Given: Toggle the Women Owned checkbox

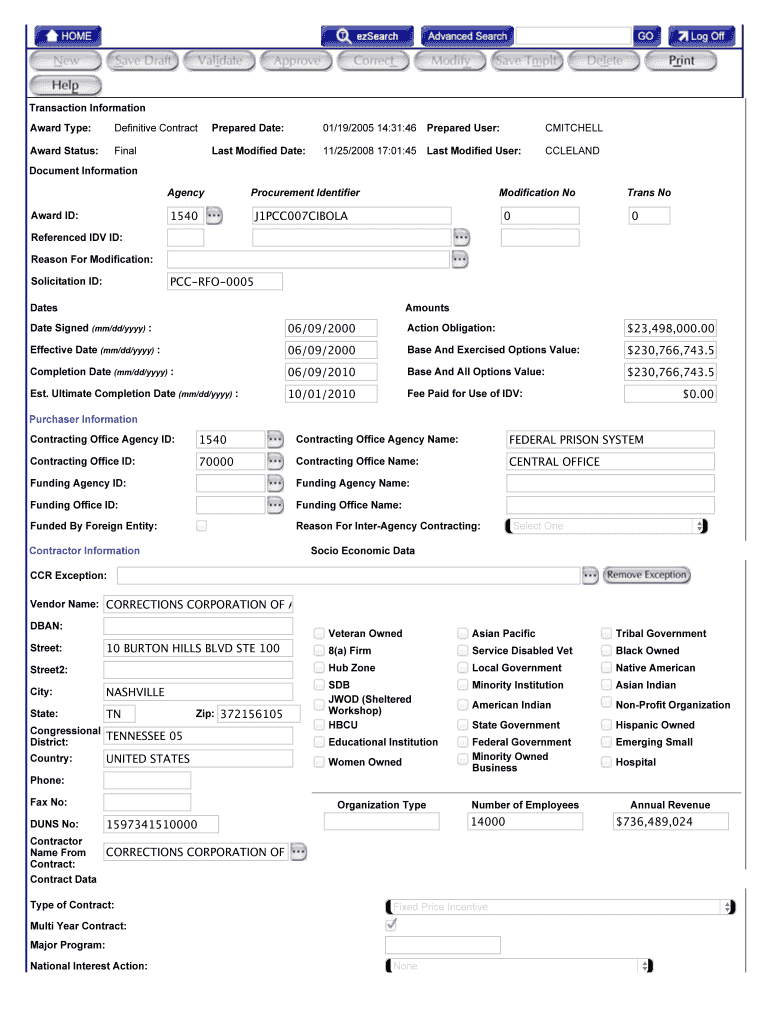Looking at the screenshot, I should coord(319,762).
